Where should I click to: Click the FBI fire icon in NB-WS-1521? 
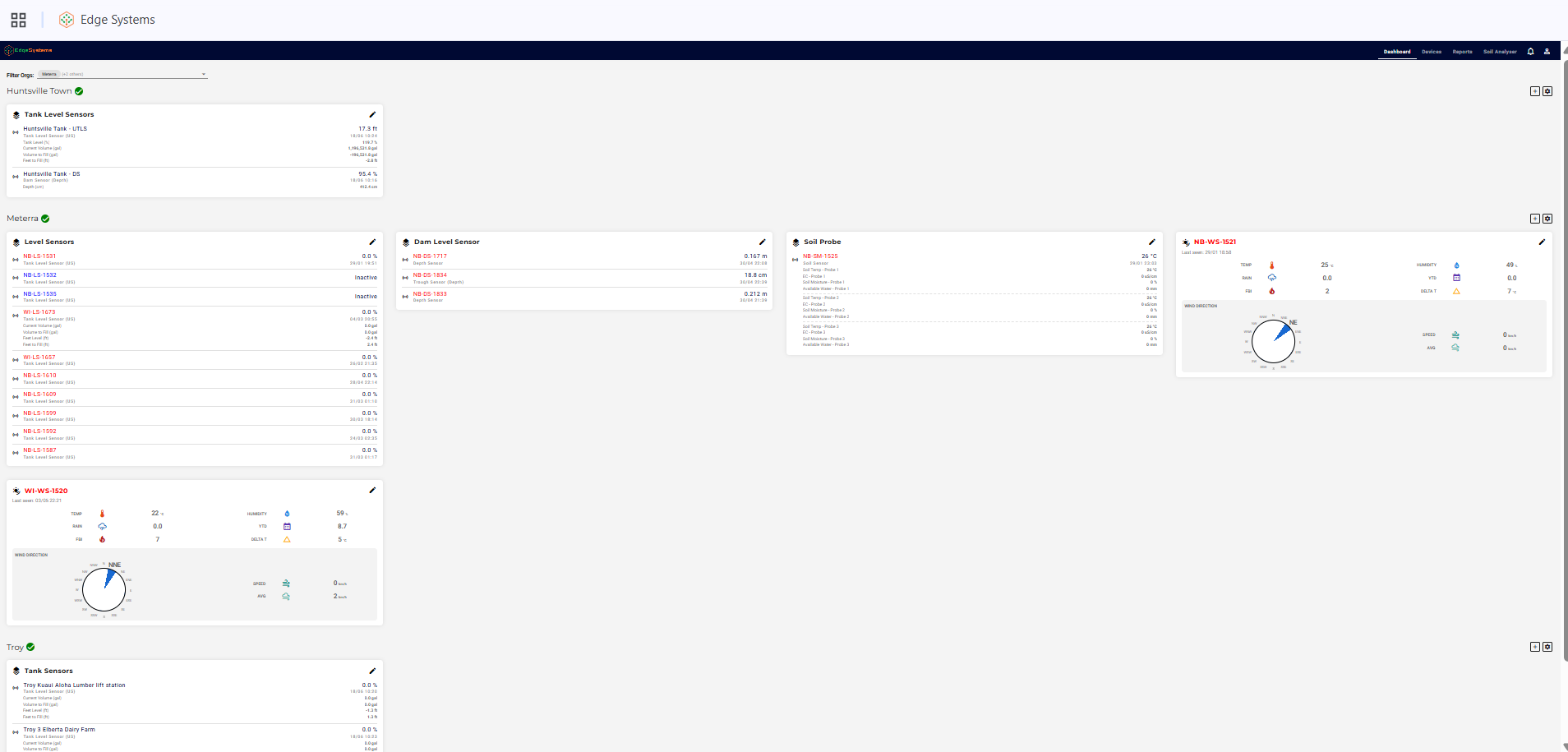click(x=1271, y=291)
